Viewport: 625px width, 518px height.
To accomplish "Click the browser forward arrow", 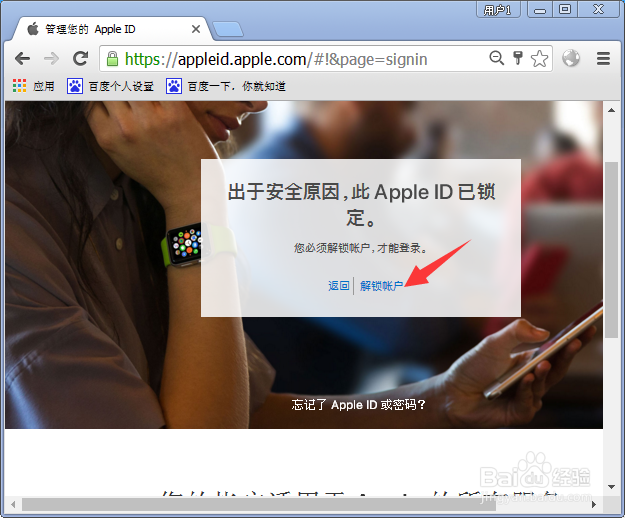I will [51, 59].
